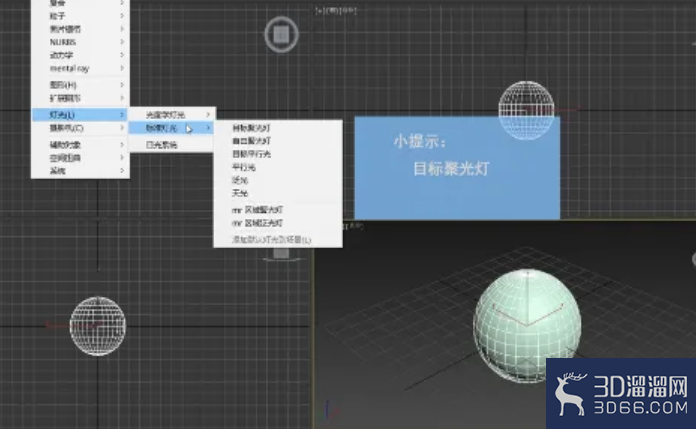This screenshot has width=696, height=429.
Task: Choose 日光系统 from the lights submenu
Action: (171, 145)
